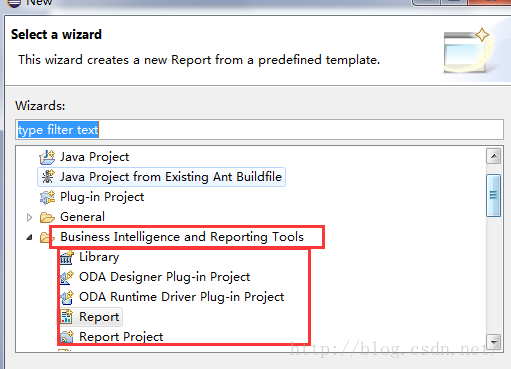Click the General folder icon

pyautogui.click(x=47, y=217)
